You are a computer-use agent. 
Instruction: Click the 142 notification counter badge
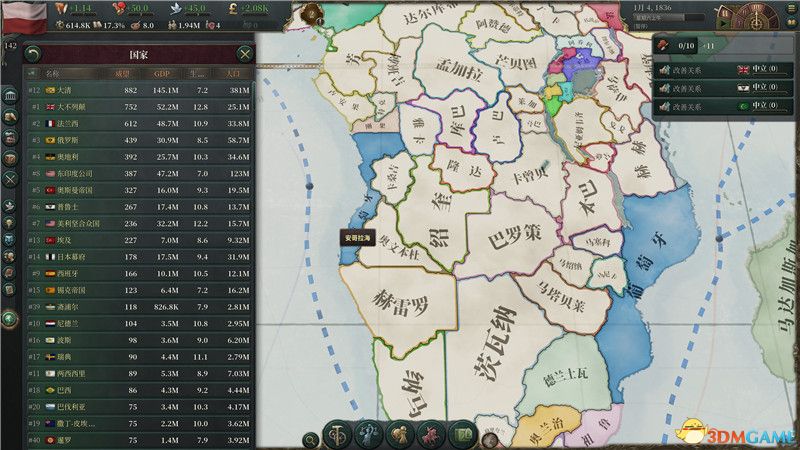(10, 45)
